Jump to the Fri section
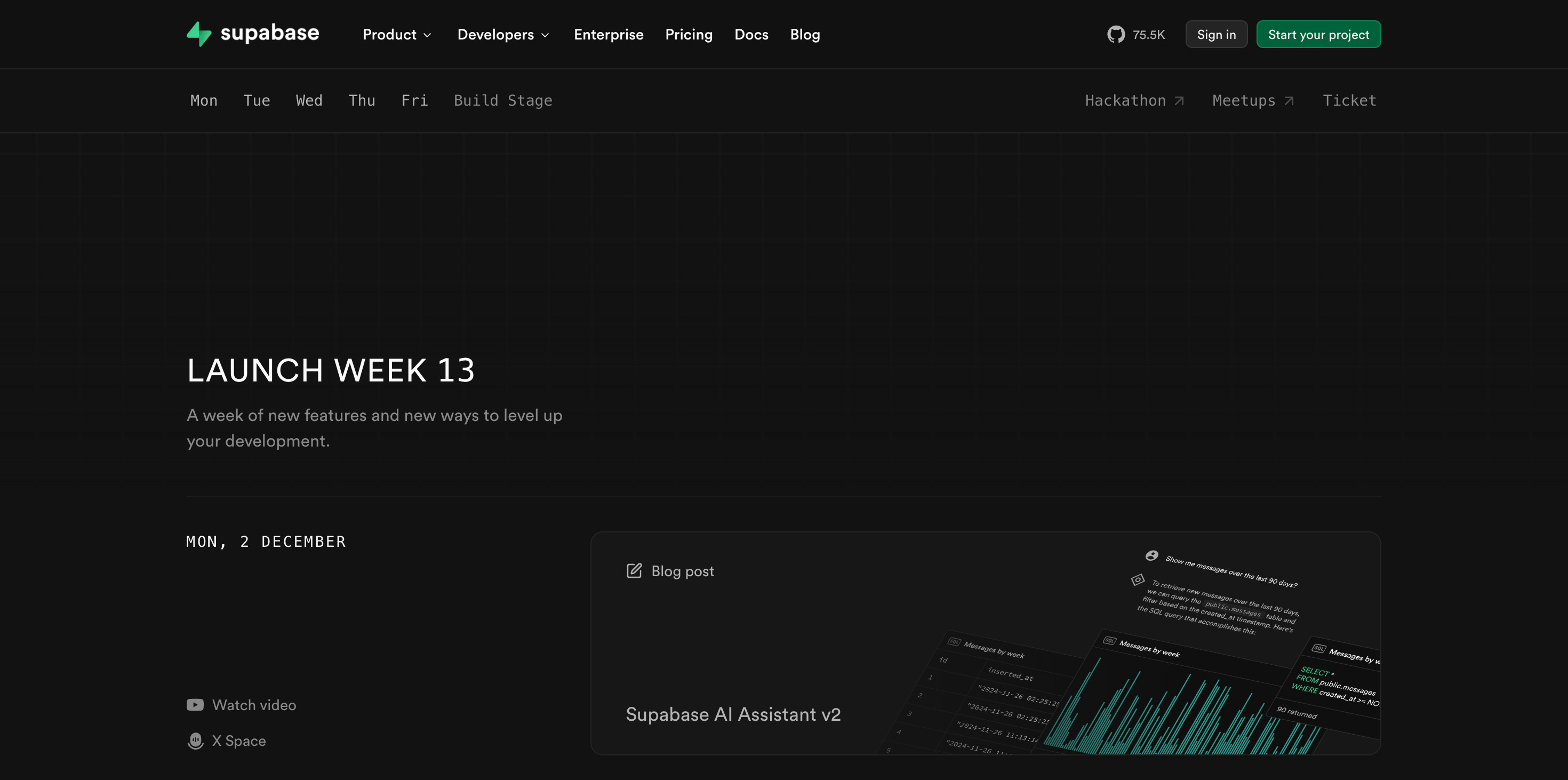Screen dimensions: 1568x780 click(414, 100)
